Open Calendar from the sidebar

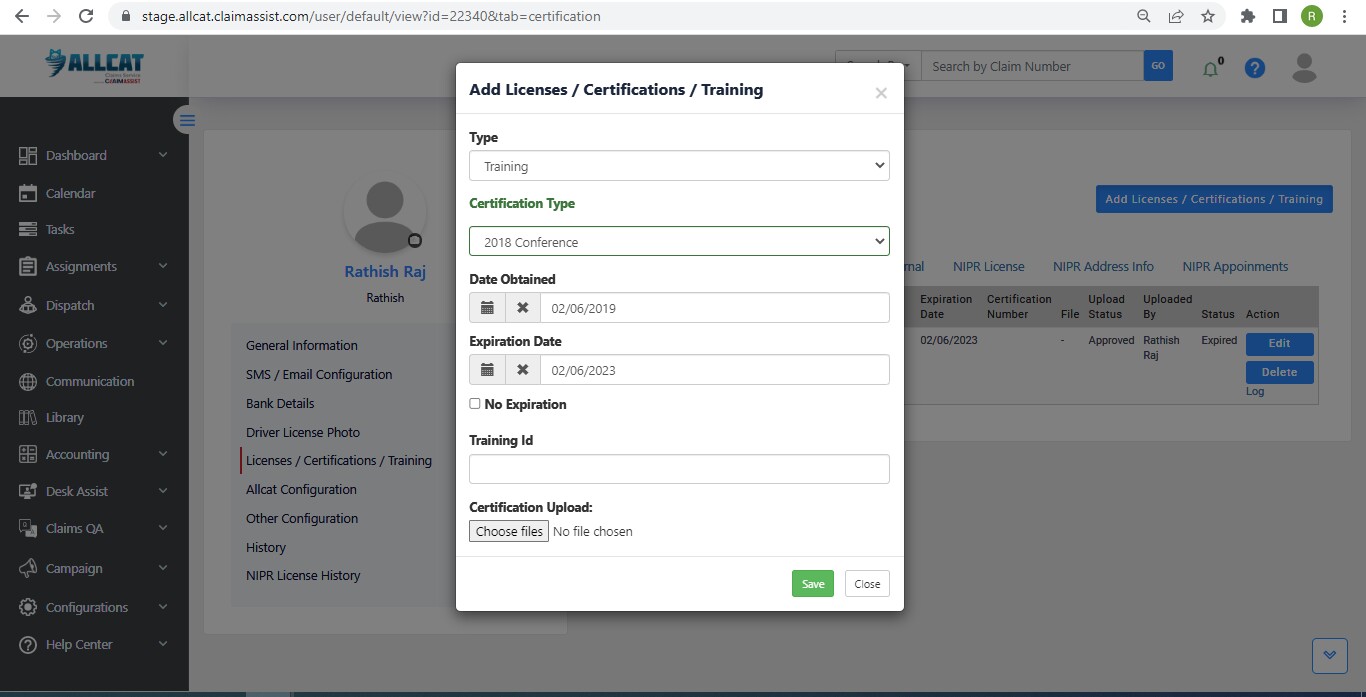(x=70, y=193)
